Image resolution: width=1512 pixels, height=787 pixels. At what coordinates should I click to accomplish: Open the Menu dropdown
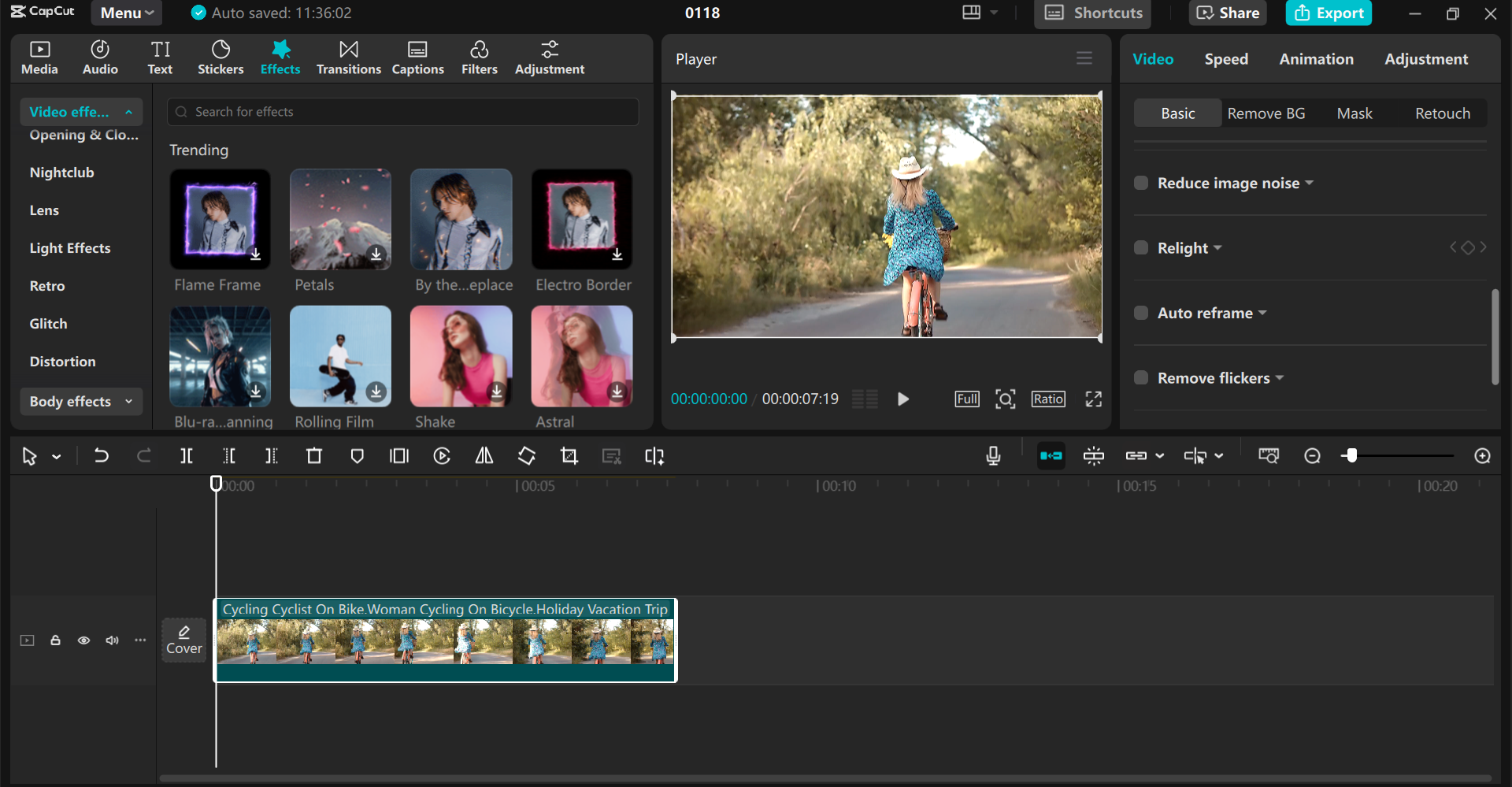point(126,13)
